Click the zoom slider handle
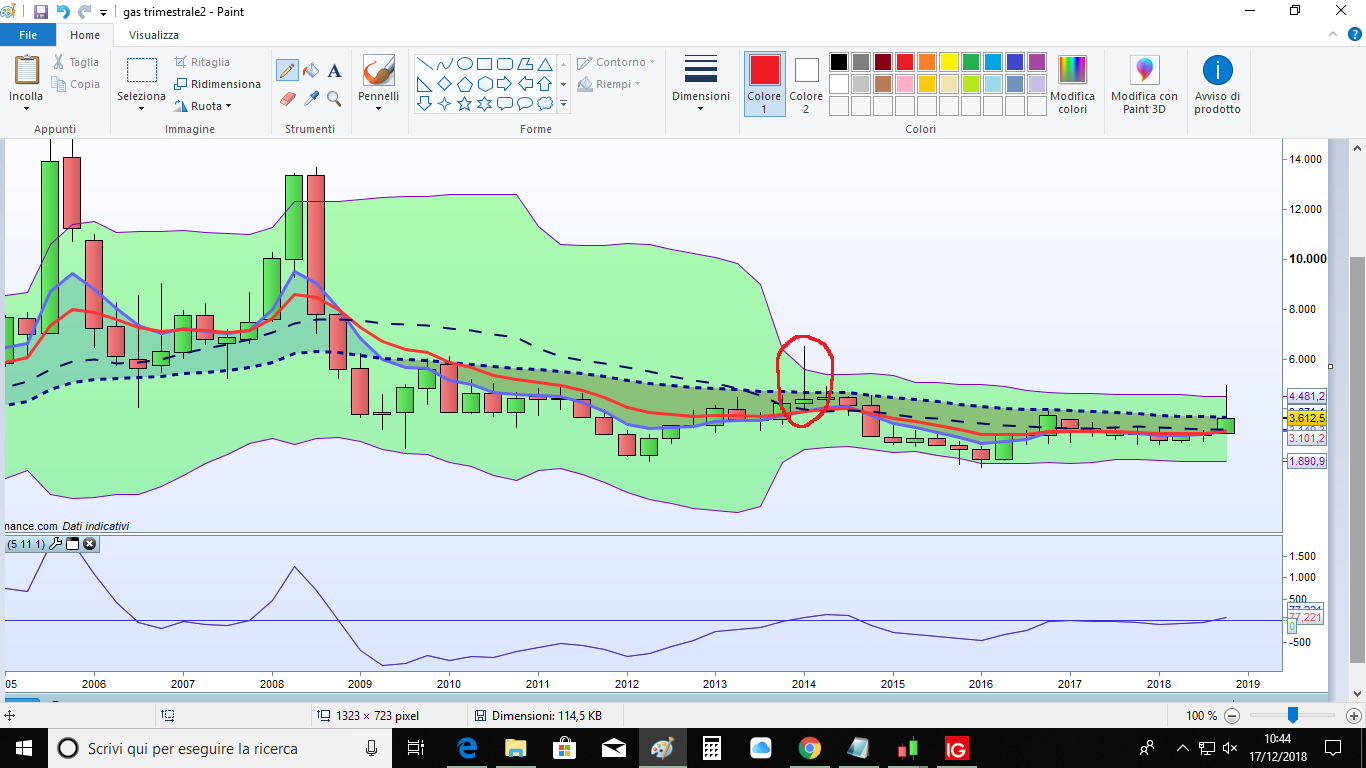Viewport: 1366px width, 768px height. [1293, 715]
